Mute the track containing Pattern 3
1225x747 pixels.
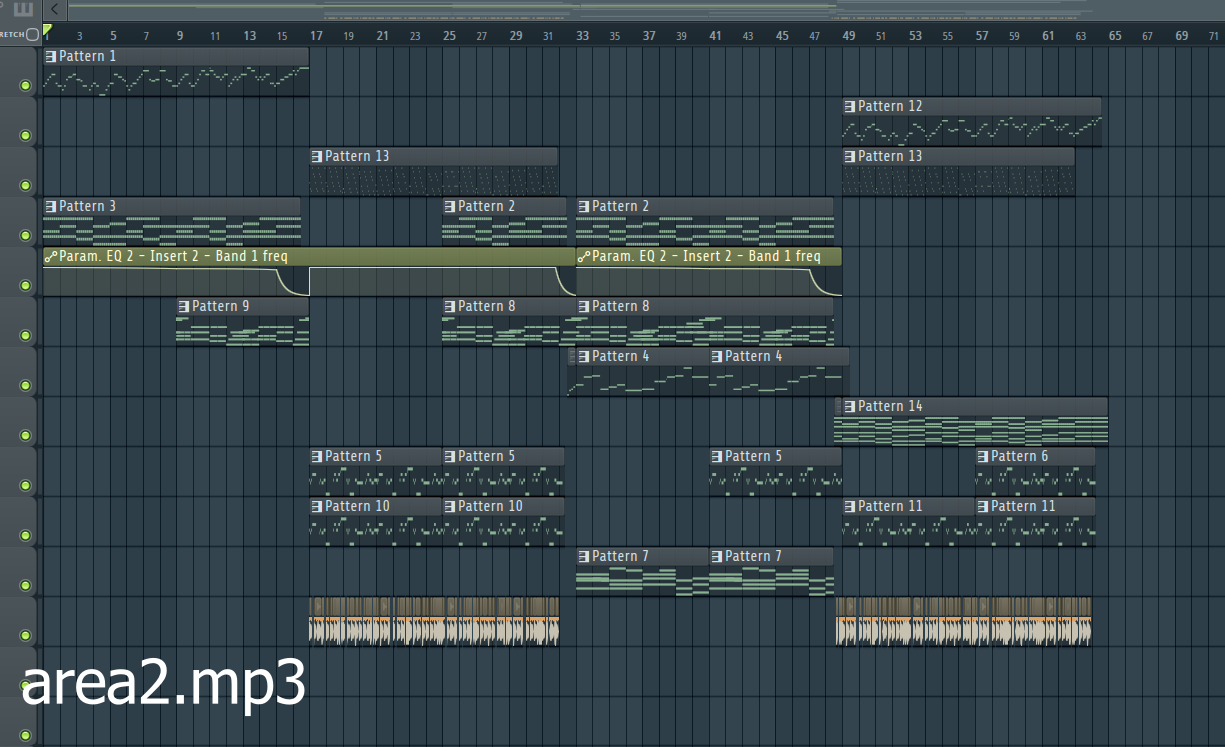tap(25, 236)
